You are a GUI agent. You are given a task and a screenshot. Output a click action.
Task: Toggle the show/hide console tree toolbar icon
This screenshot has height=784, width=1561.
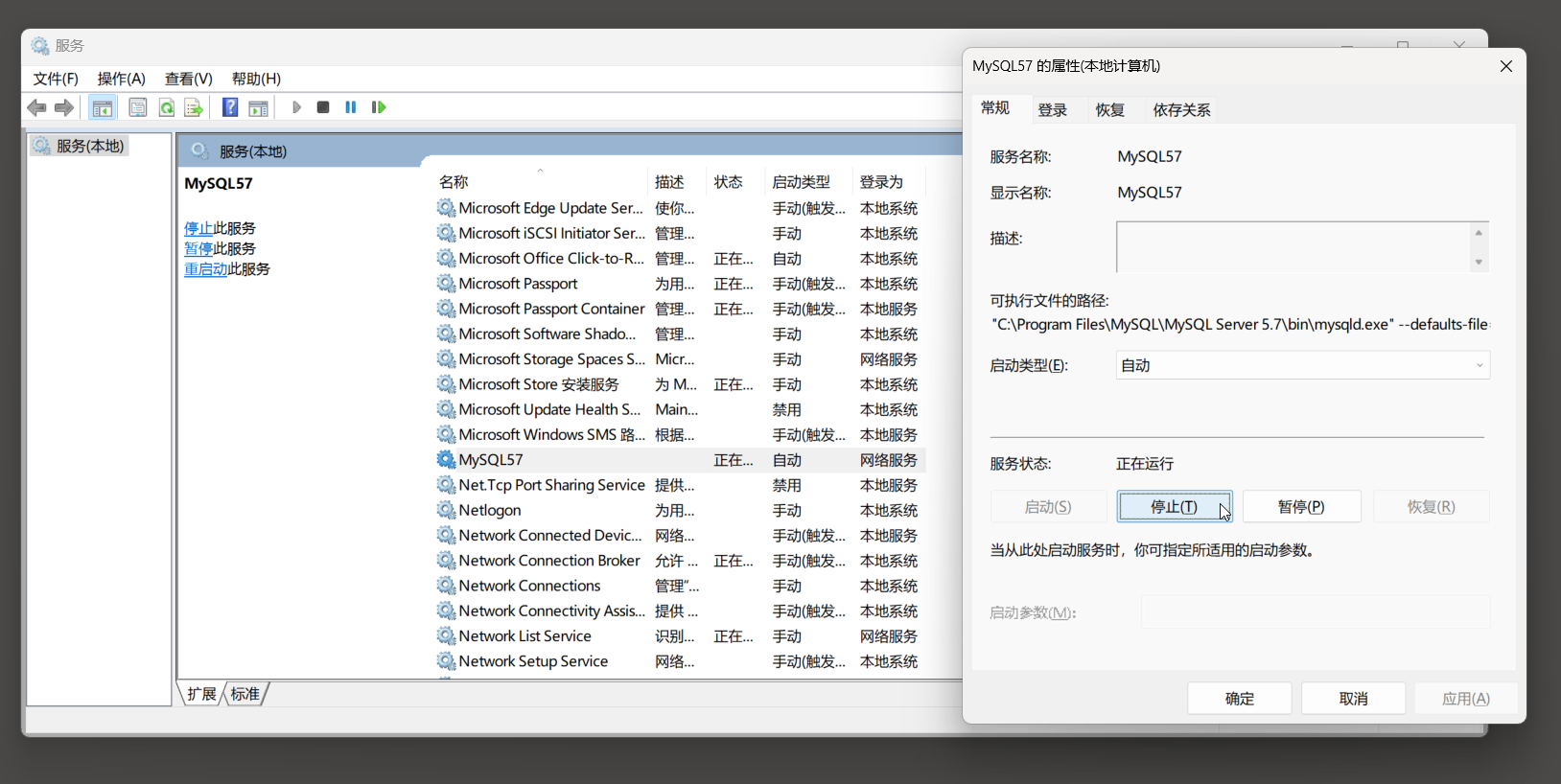tap(103, 107)
